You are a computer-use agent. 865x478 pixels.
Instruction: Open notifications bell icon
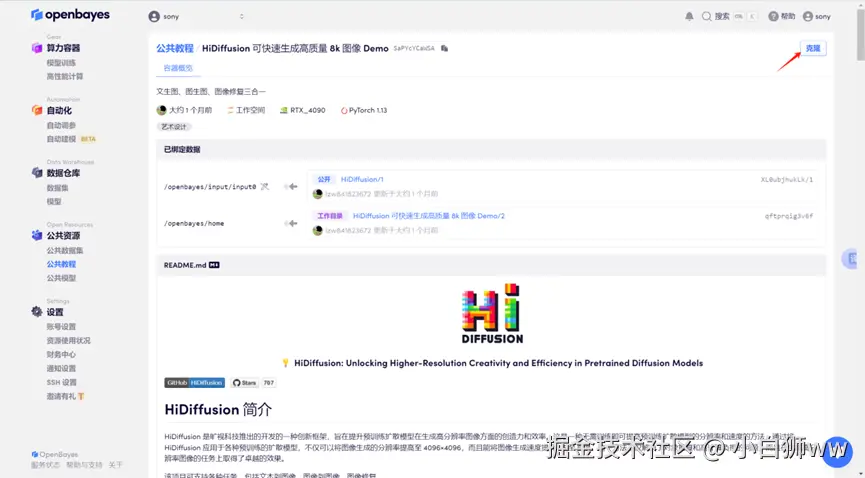tap(689, 17)
